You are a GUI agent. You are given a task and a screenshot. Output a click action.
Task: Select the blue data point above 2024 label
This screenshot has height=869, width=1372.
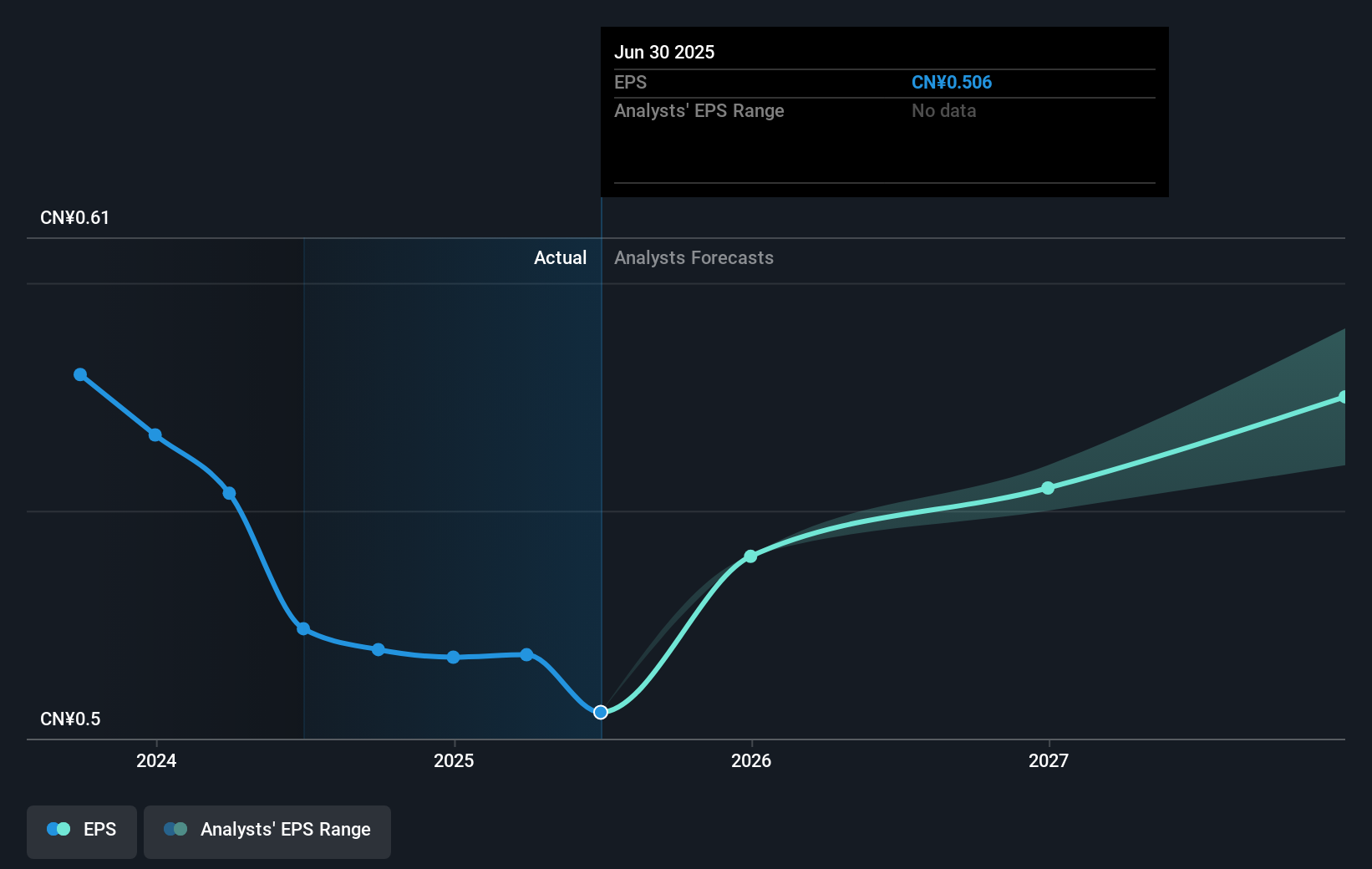click(155, 435)
